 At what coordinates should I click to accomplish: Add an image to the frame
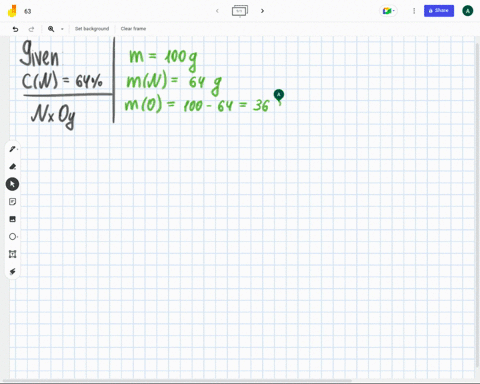(x=13, y=219)
